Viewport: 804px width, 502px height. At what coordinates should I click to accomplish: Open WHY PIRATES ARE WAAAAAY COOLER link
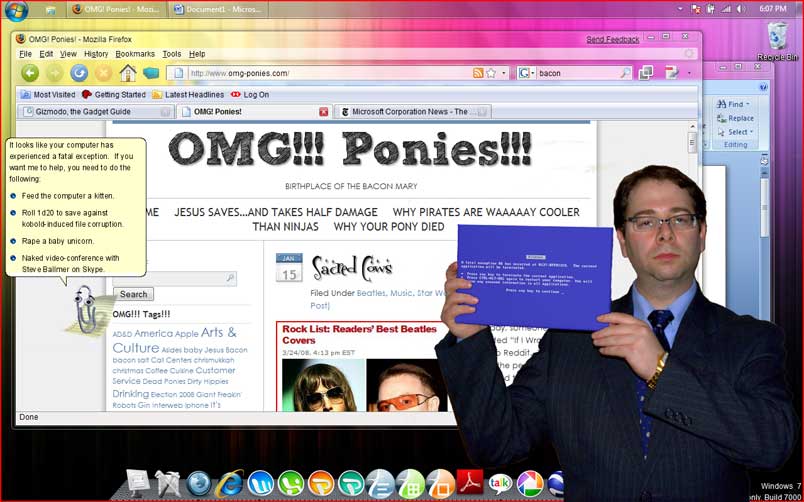pyautogui.click(x=486, y=212)
